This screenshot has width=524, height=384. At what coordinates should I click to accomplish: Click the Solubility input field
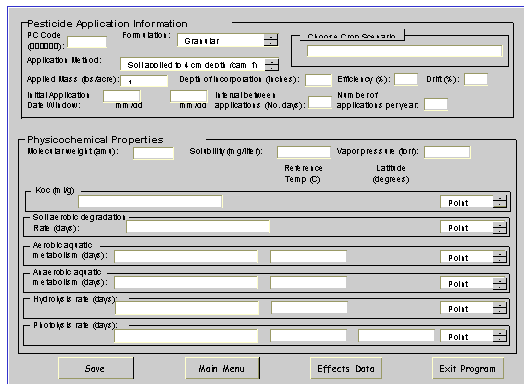pos(304,152)
